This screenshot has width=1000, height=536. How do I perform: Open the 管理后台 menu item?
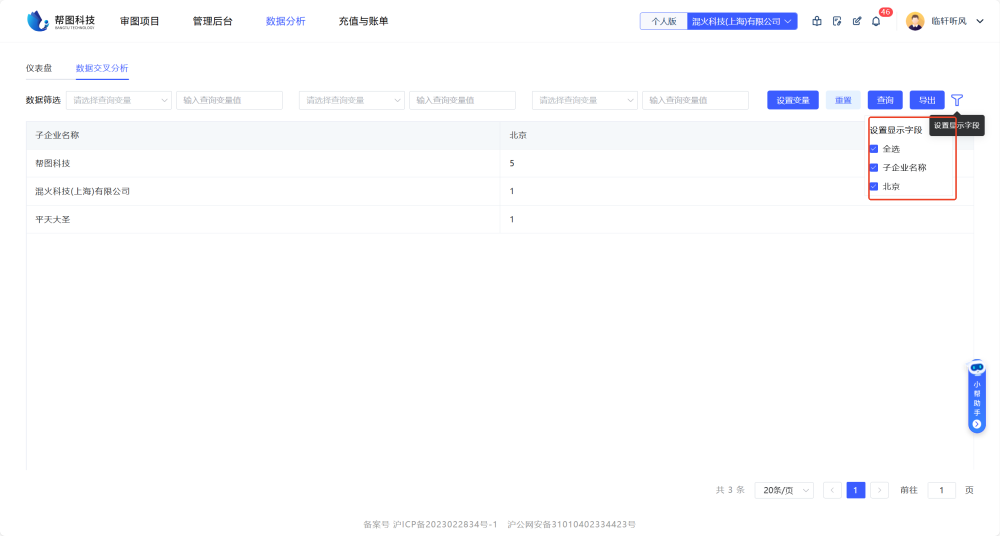(212, 21)
